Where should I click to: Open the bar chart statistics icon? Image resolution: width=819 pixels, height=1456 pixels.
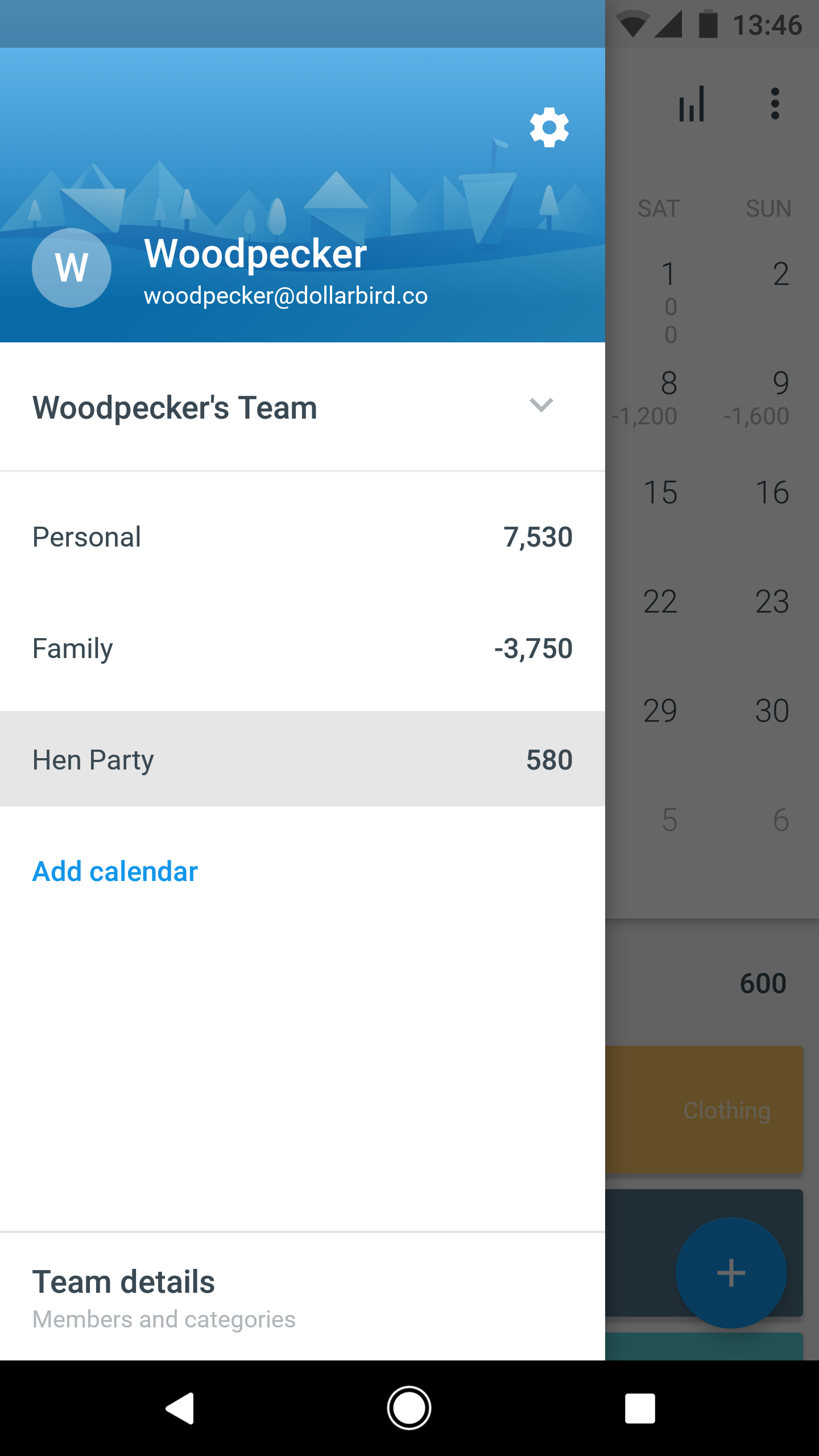point(692,104)
